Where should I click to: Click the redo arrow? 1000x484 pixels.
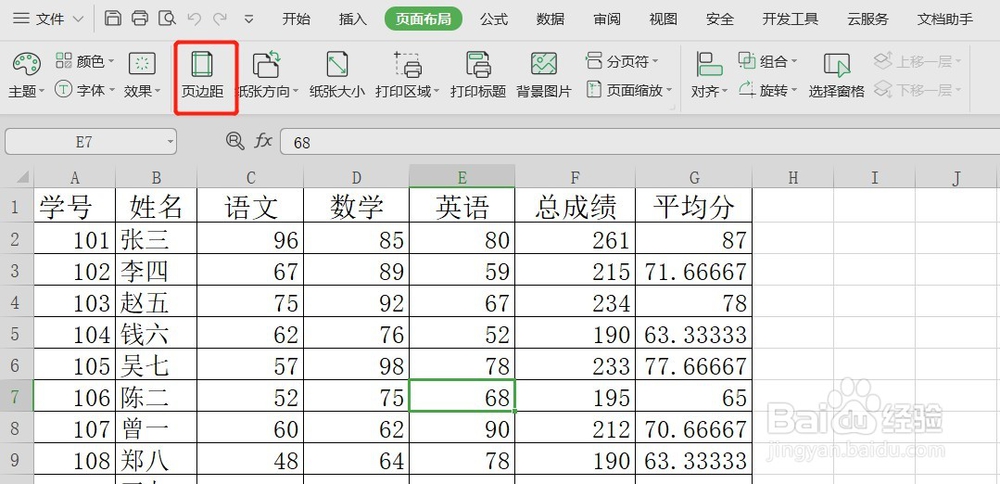(220, 18)
